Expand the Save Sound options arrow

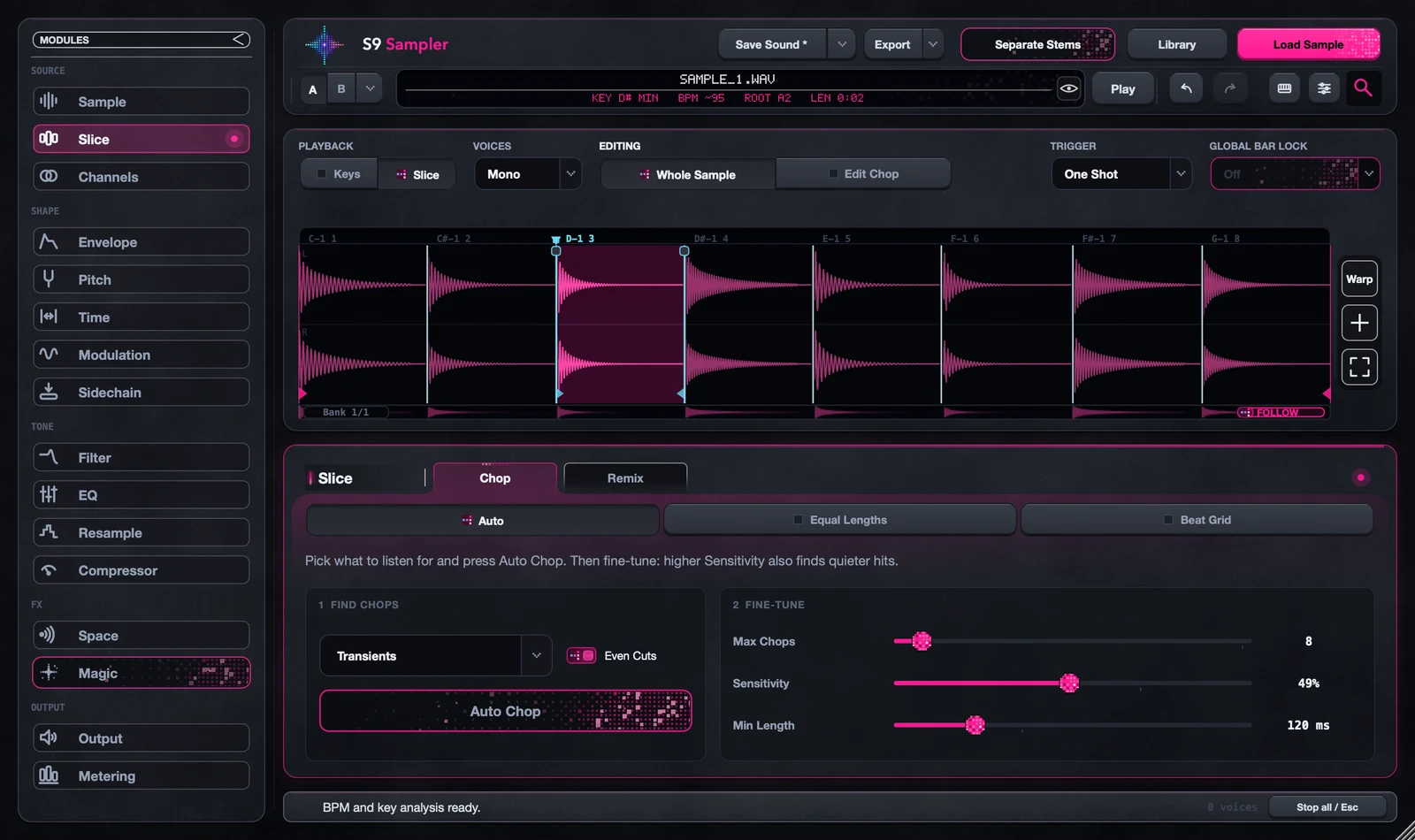842,44
